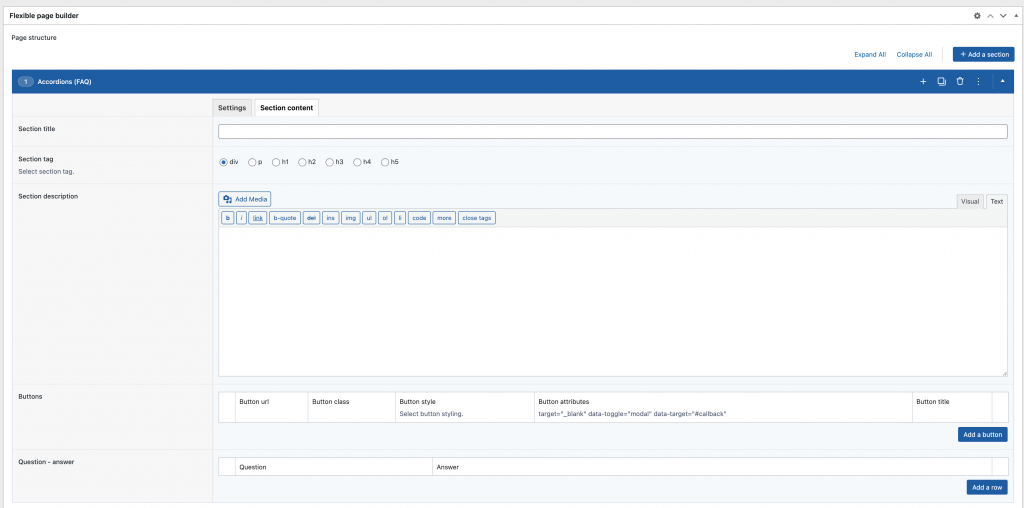Click the more quicktag button
The image size is (1024, 508).
click(444, 218)
